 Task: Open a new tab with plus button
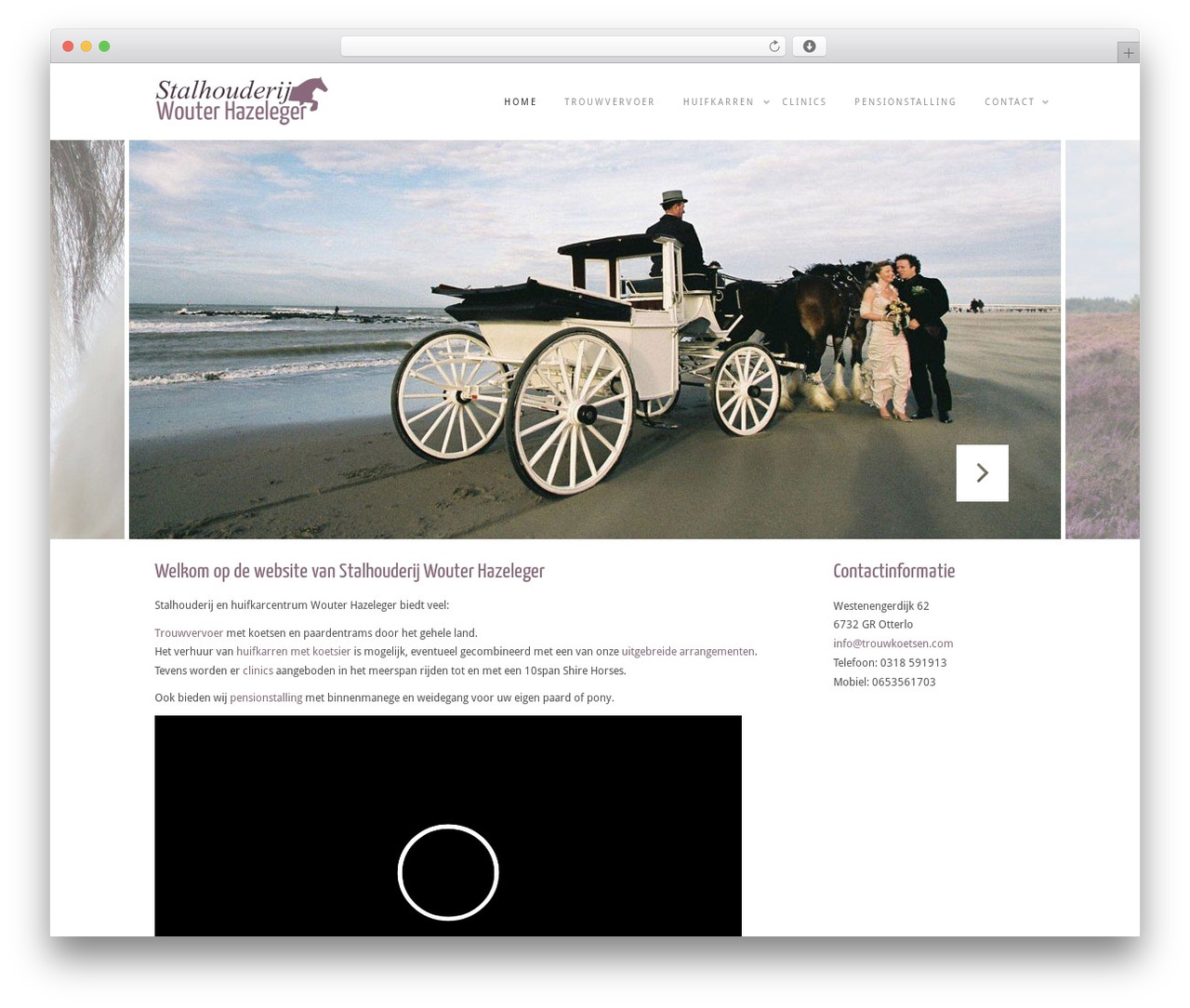click(1128, 53)
